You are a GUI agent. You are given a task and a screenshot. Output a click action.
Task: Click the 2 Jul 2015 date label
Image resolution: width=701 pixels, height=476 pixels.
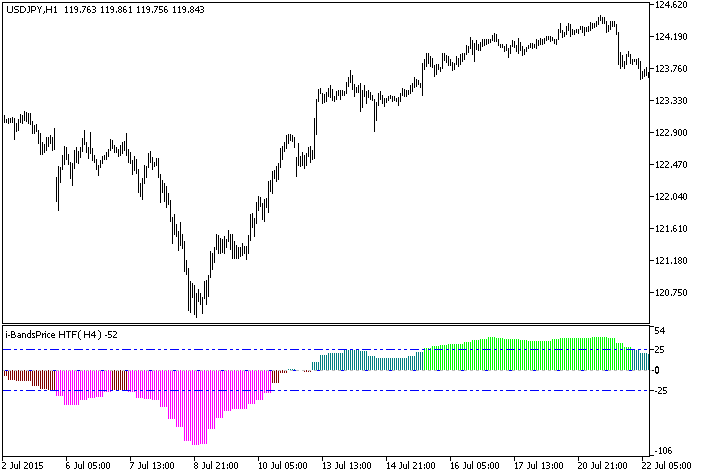[26, 466]
